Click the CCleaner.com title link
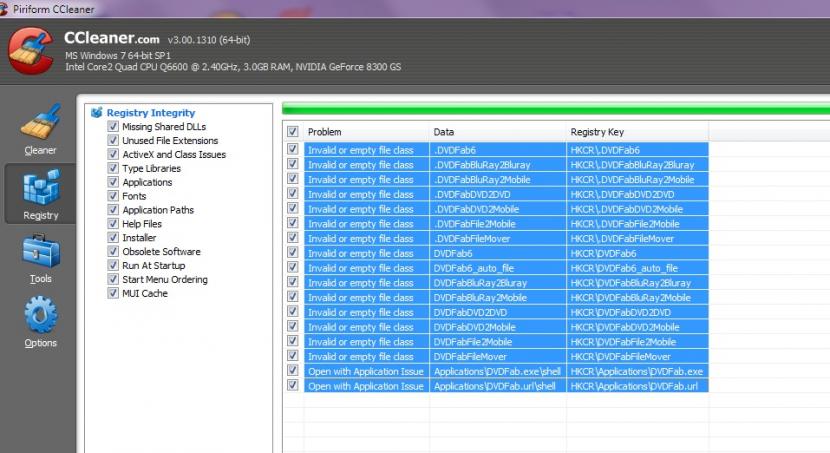The height and width of the screenshot is (453, 830). [112, 38]
